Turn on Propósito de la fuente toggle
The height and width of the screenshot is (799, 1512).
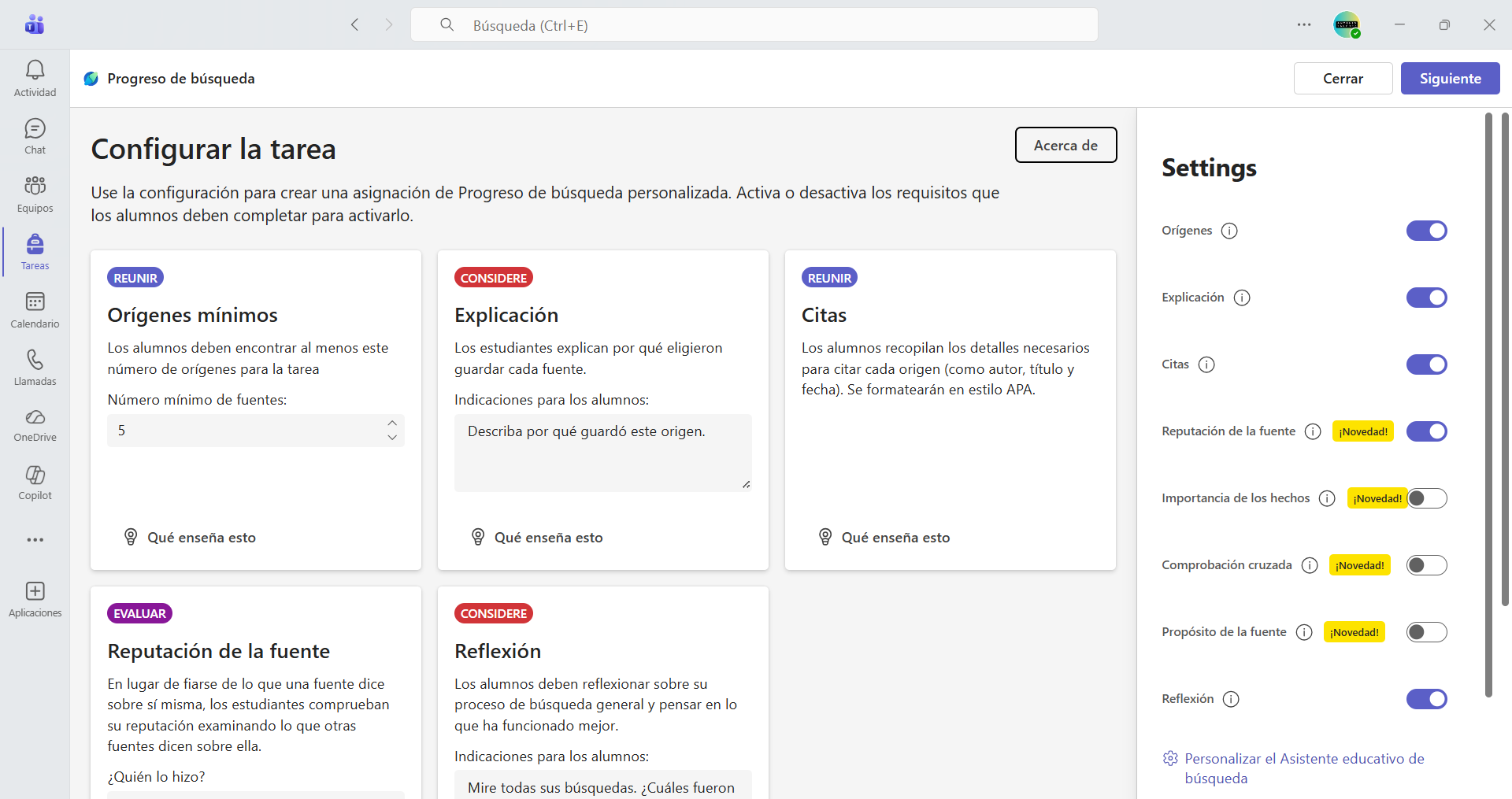click(x=1426, y=632)
